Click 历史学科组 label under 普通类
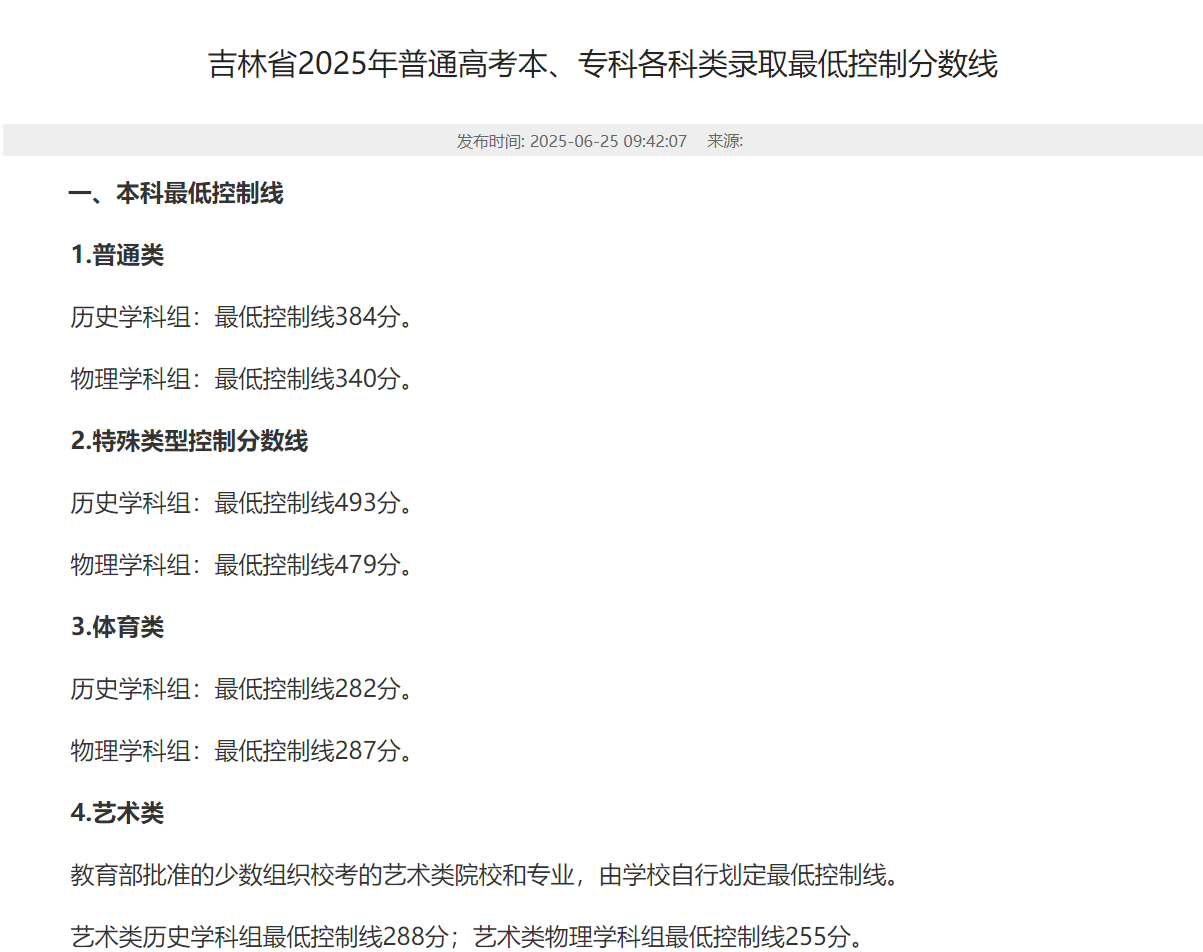1203x952 pixels. tap(130, 318)
